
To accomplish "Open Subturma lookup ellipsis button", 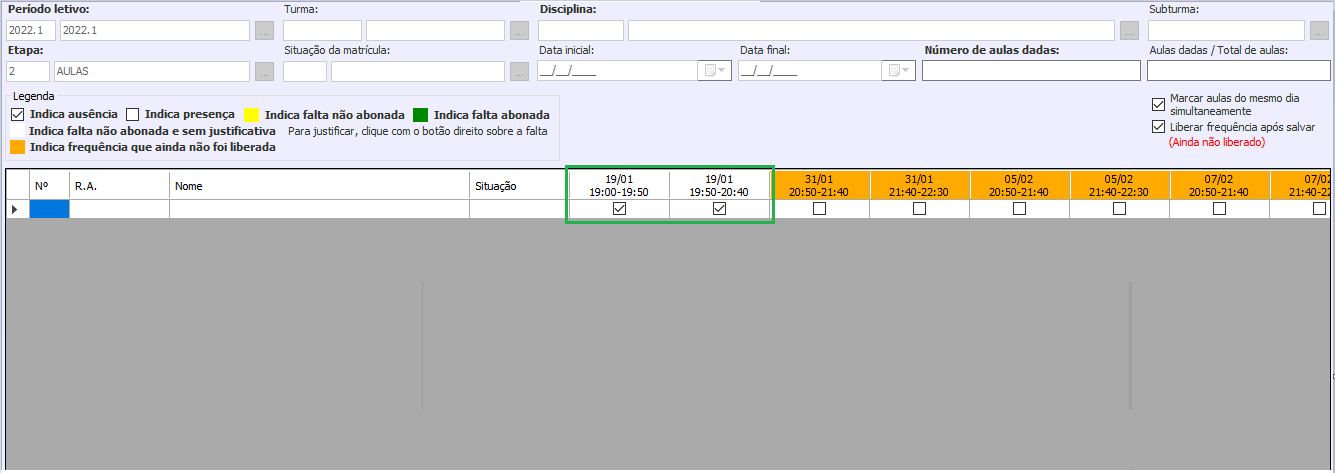I will (x=1319, y=30).
